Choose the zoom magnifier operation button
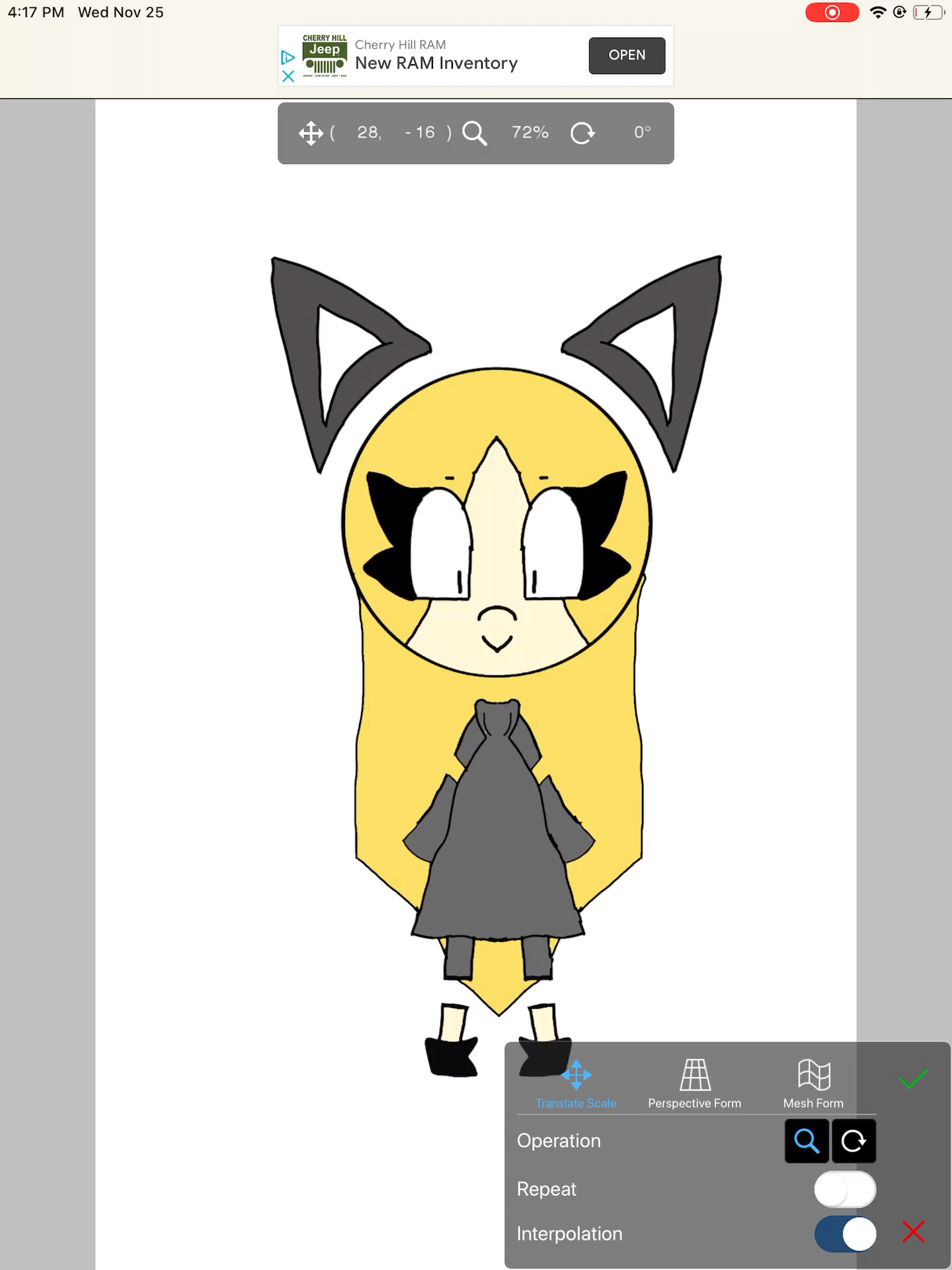The height and width of the screenshot is (1270, 952). [x=807, y=1141]
